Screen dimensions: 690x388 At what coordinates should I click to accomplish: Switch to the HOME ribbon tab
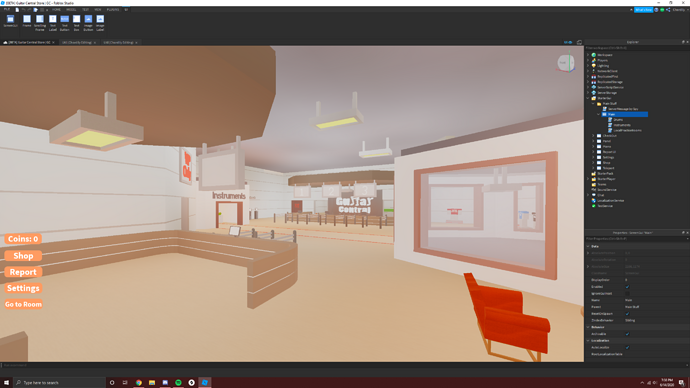[x=56, y=10]
